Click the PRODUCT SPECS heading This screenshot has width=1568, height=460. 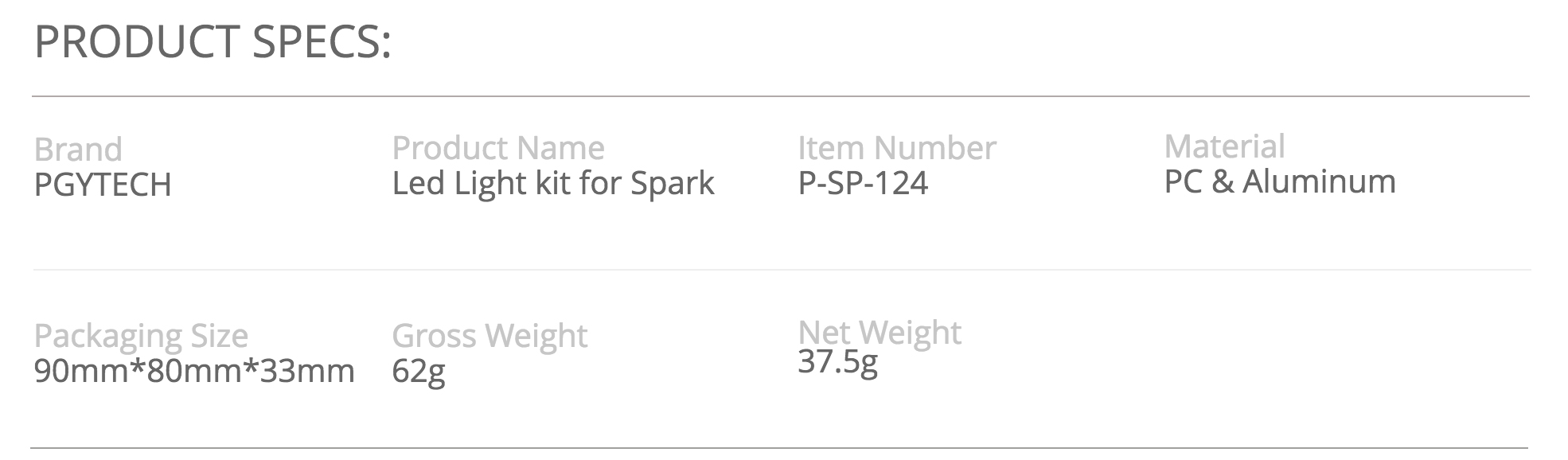(213, 42)
